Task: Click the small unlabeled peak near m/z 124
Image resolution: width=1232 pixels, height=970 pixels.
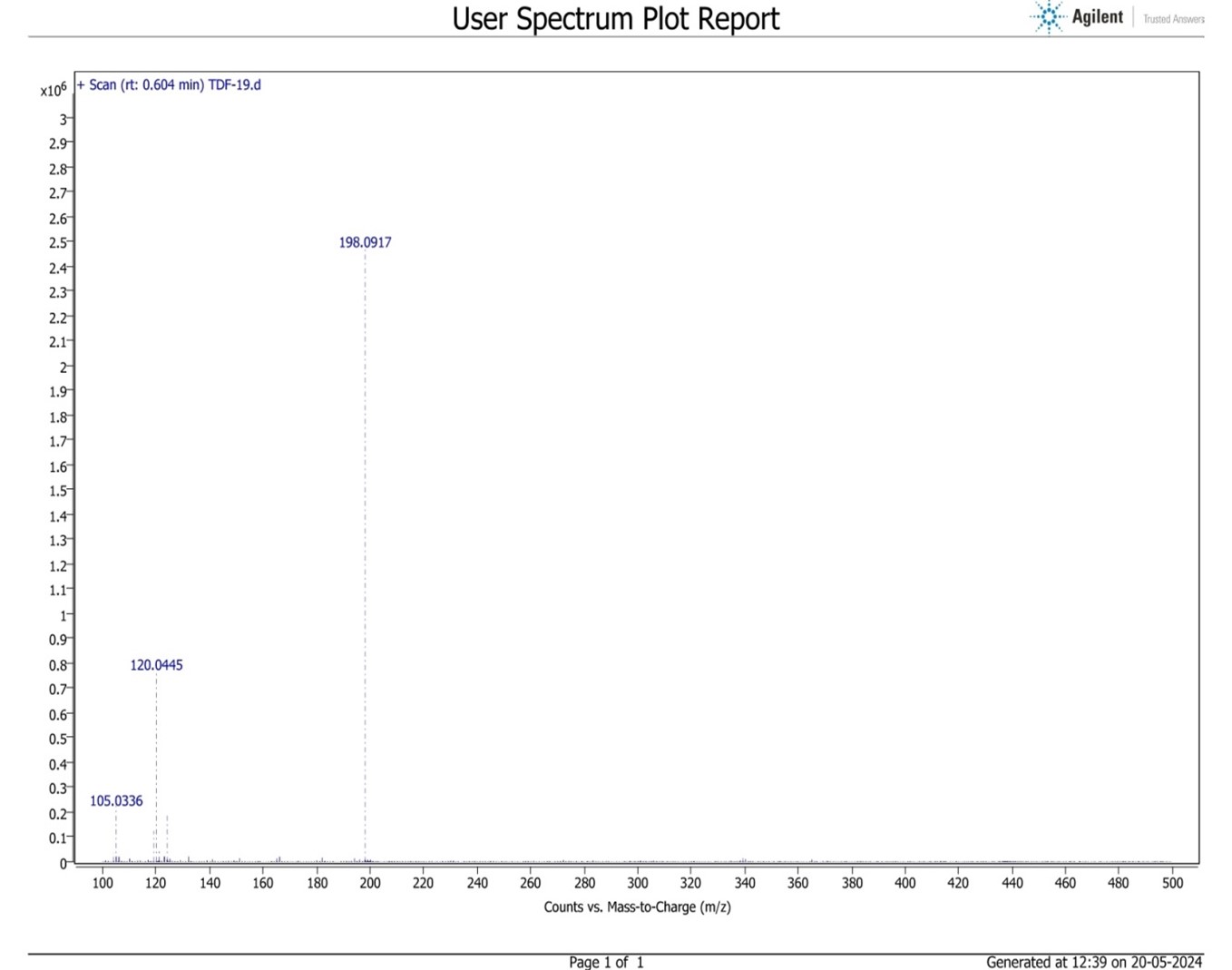Action: 167,837
